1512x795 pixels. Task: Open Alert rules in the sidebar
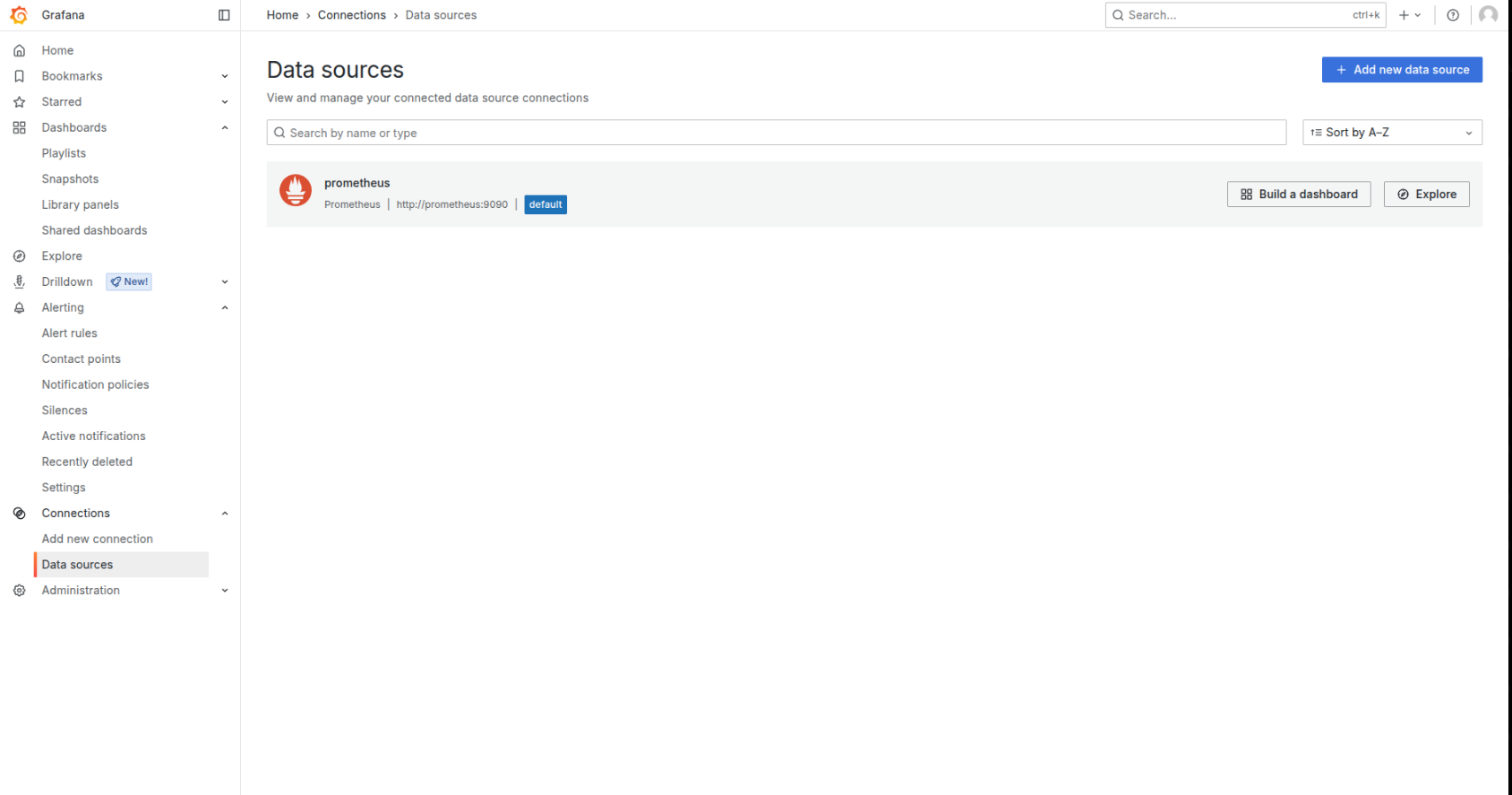point(69,333)
